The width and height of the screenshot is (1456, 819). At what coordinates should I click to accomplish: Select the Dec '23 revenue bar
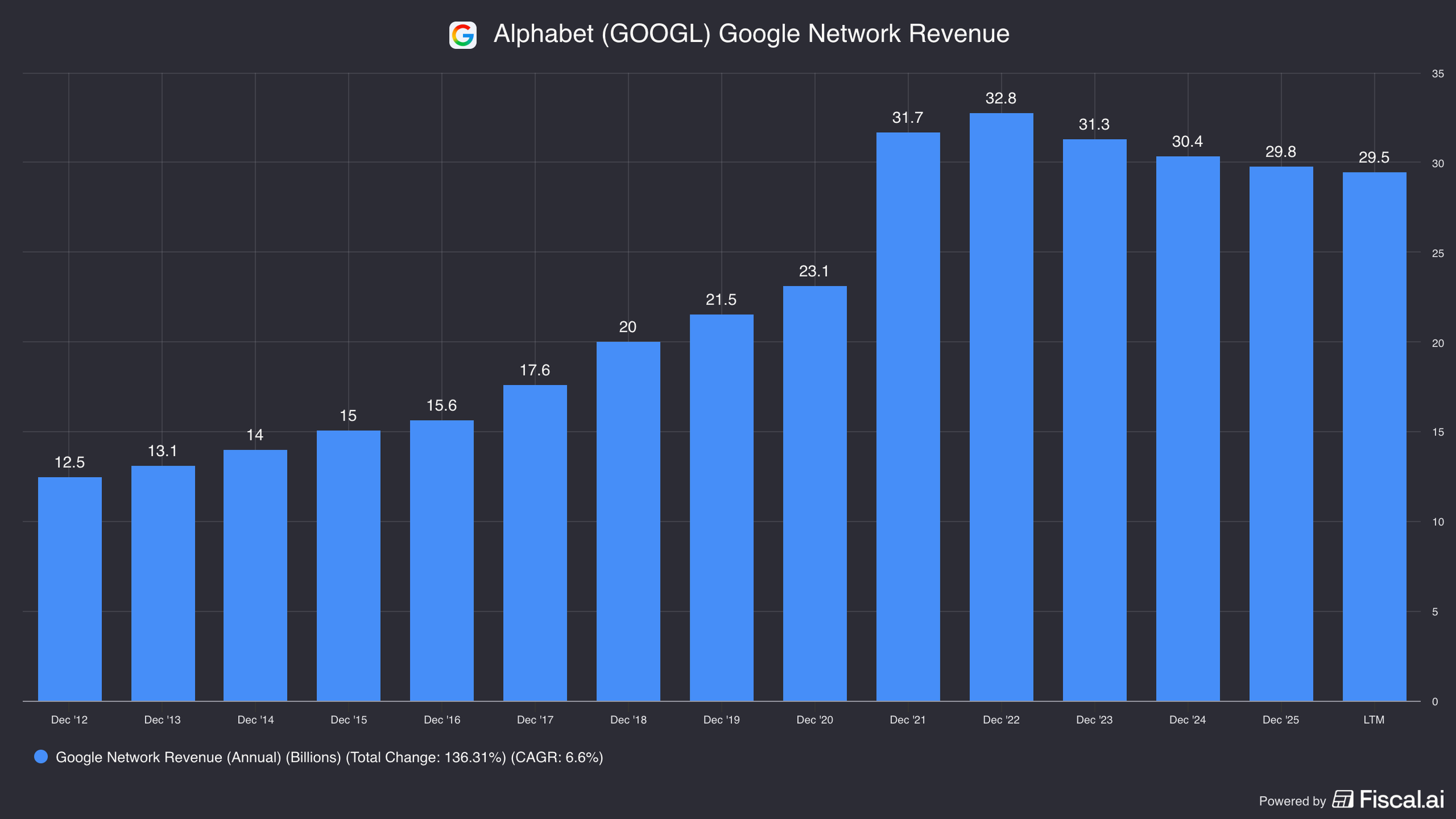[x=1094, y=420]
